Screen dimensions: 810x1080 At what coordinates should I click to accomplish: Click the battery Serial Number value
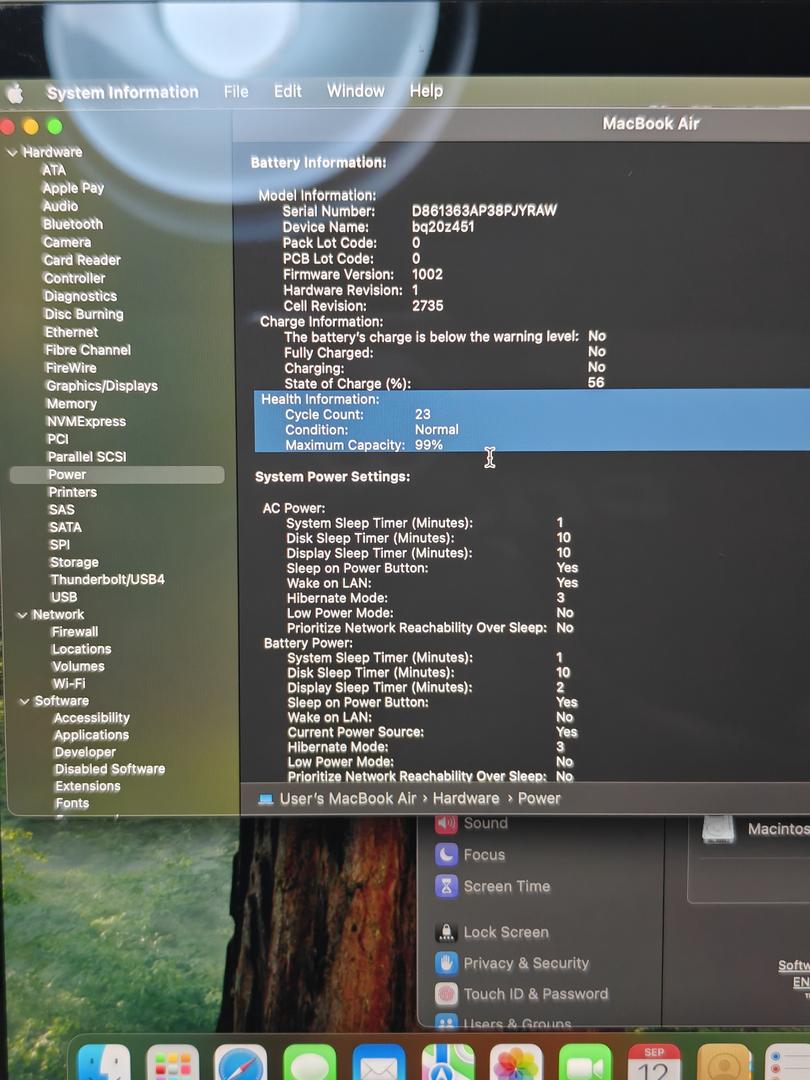point(484,211)
